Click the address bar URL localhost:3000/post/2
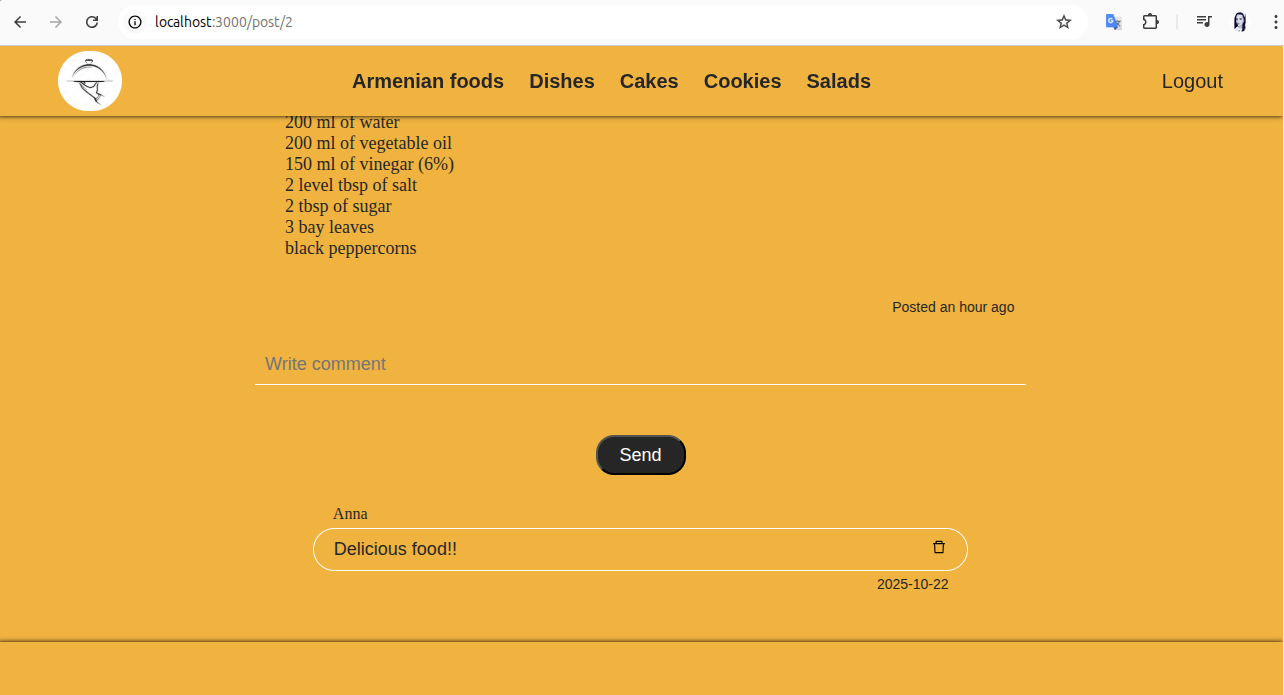 point(224,22)
